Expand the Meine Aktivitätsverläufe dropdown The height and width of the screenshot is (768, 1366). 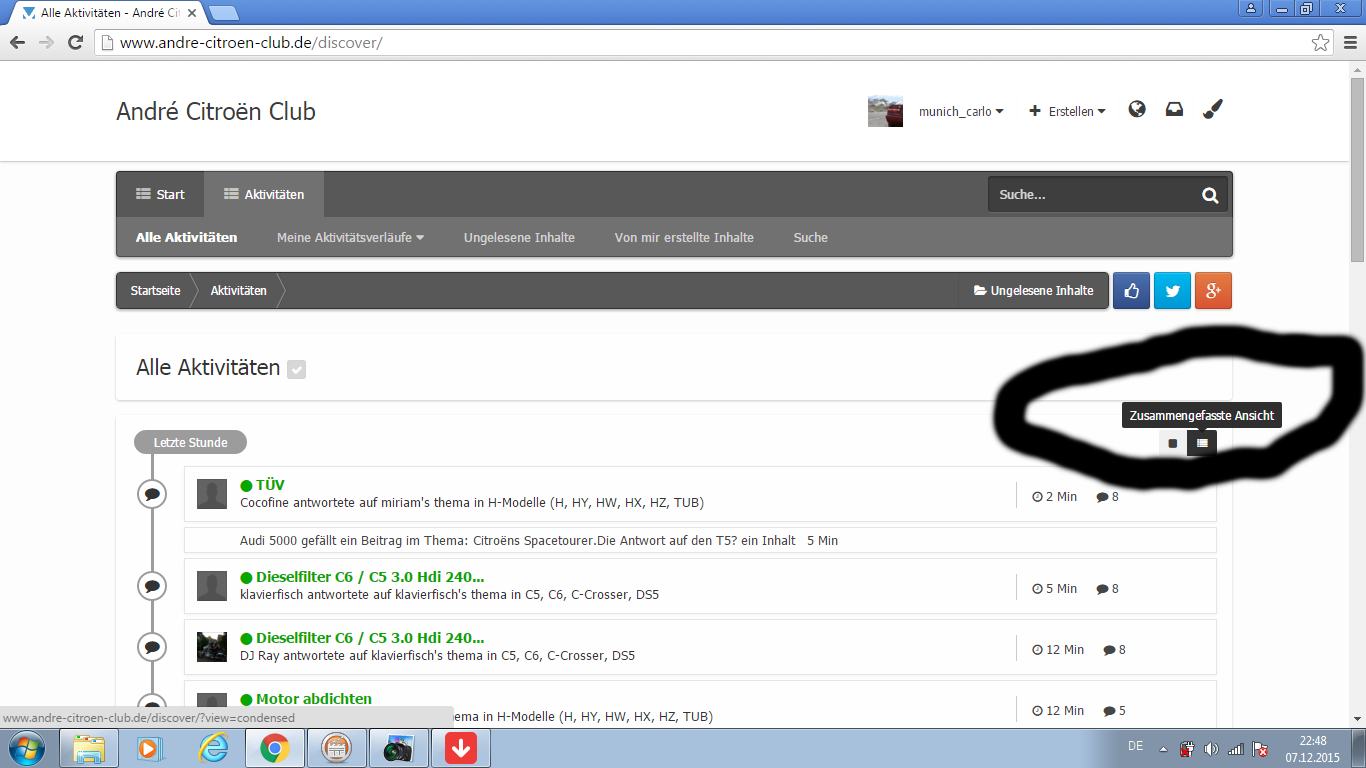click(x=350, y=238)
